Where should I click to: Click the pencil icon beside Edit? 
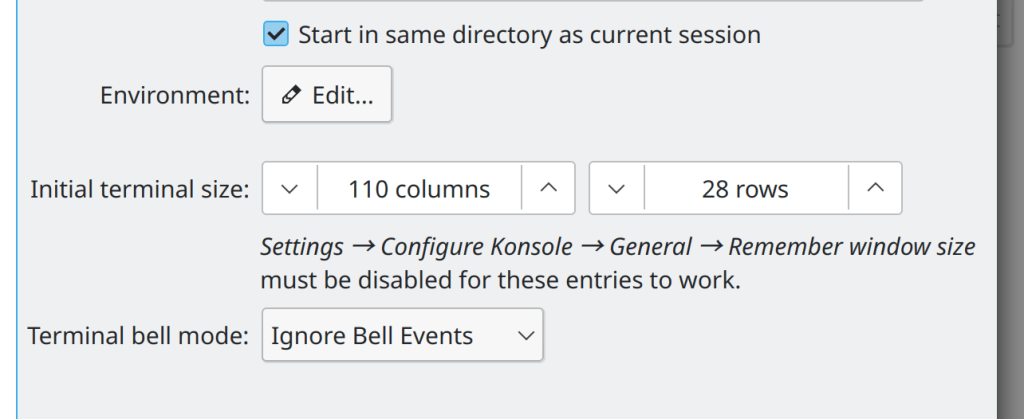tap(291, 95)
